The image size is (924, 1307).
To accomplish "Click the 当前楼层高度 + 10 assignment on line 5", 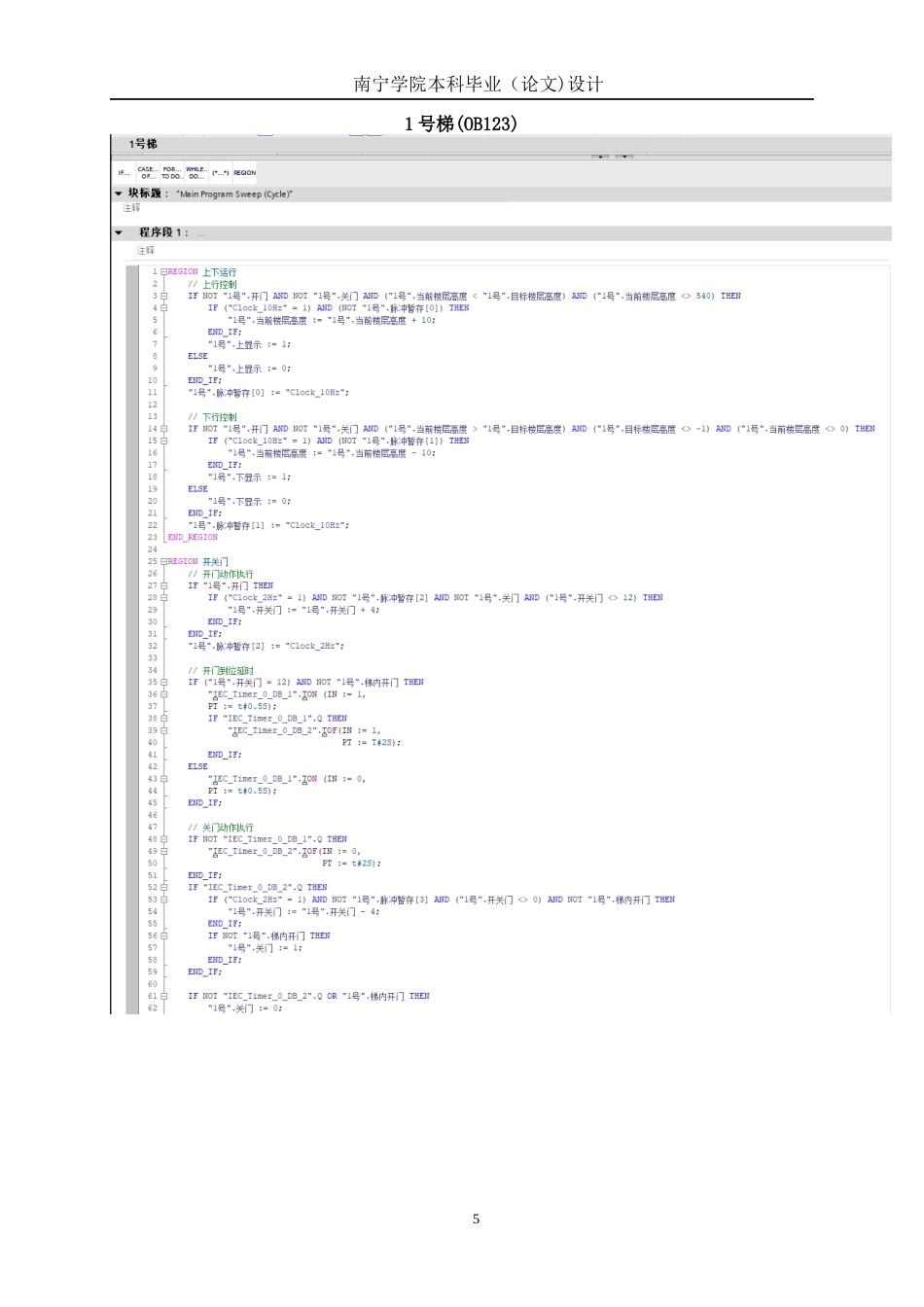I will coord(332,320).
